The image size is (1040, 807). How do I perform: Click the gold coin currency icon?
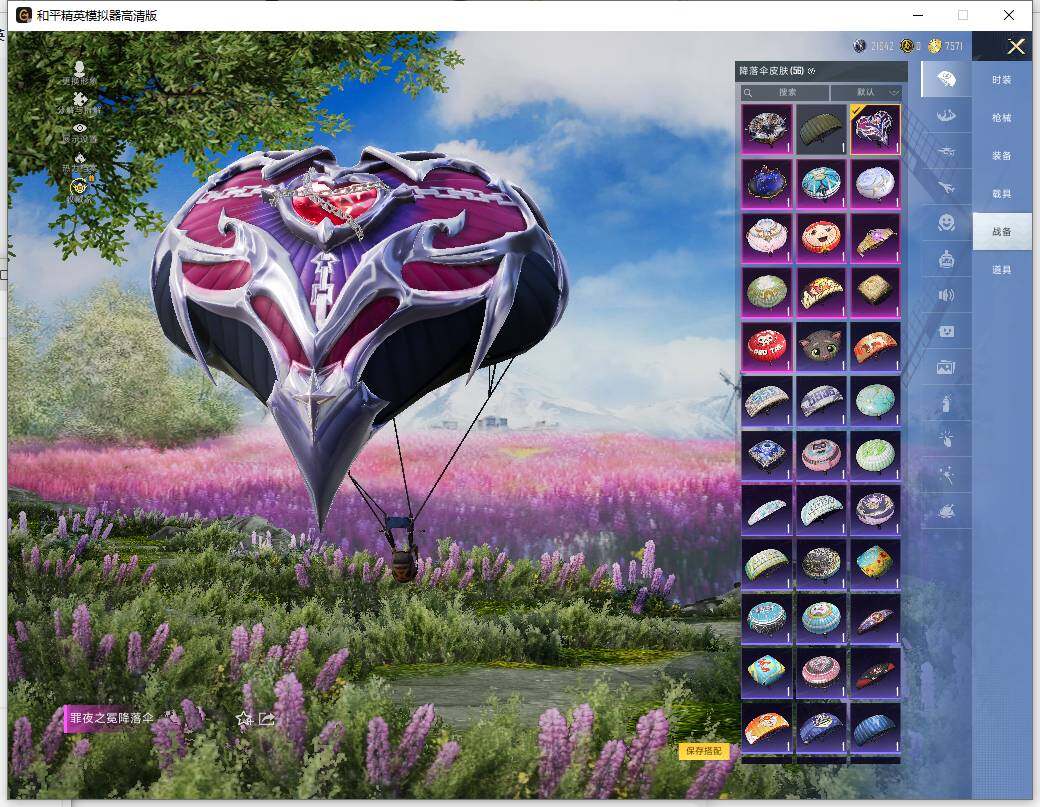pyautogui.click(x=935, y=46)
